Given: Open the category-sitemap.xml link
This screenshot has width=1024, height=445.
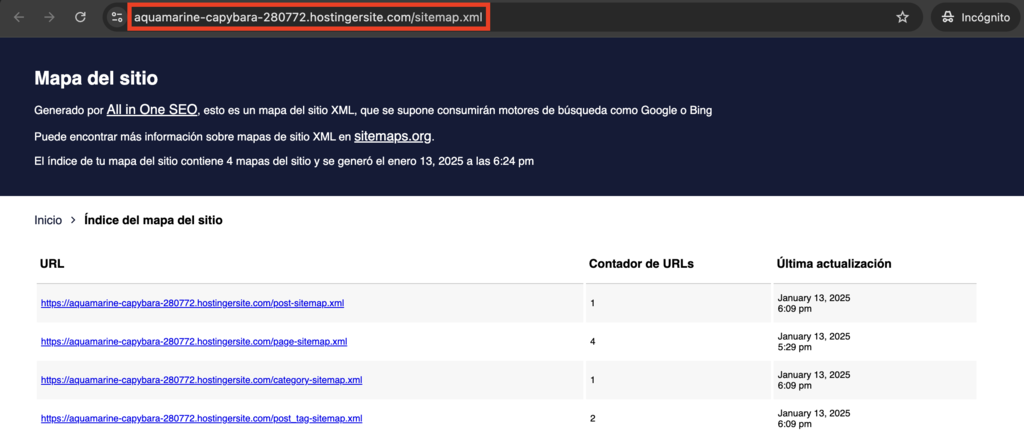Looking at the screenshot, I should pos(201,380).
